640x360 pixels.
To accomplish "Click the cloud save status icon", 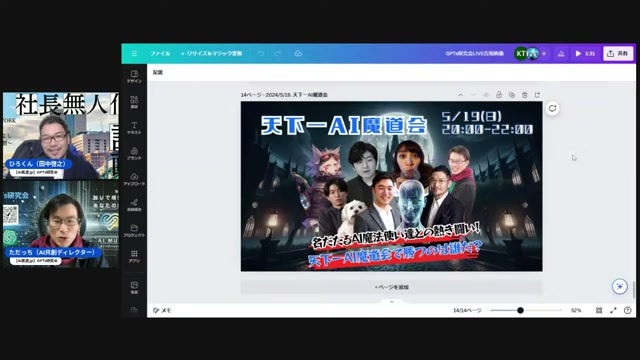I will tap(298, 53).
